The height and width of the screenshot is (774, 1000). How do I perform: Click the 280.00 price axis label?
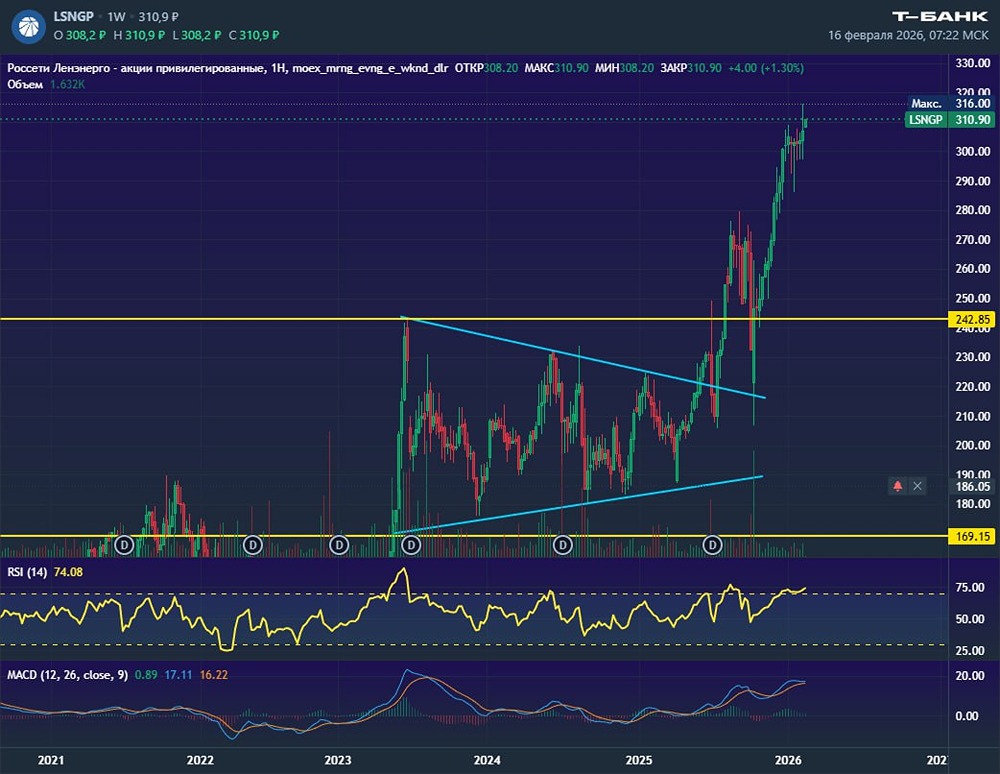[x=973, y=210]
